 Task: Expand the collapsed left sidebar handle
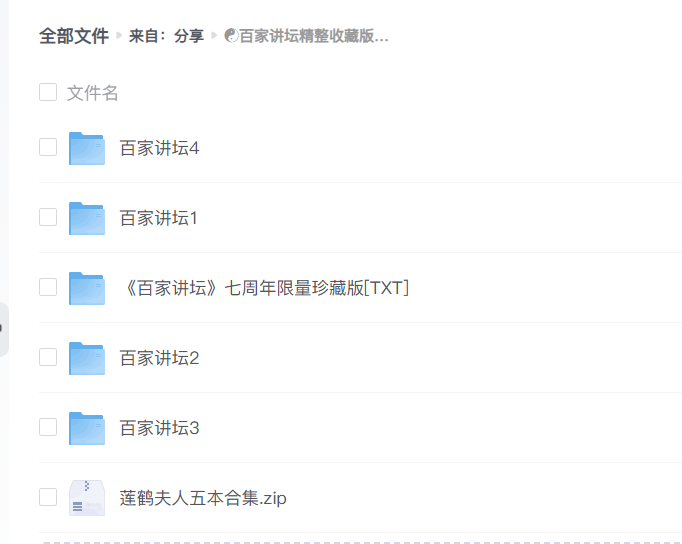(x=4, y=328)
